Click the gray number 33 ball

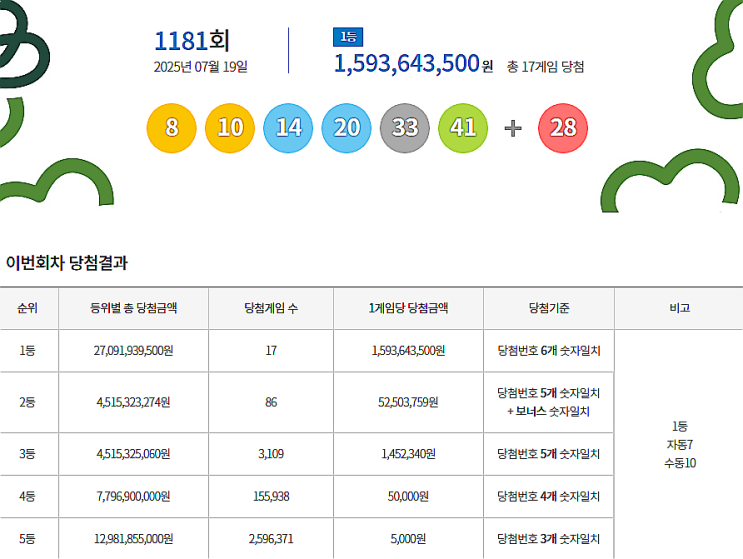tap(405, 128)
